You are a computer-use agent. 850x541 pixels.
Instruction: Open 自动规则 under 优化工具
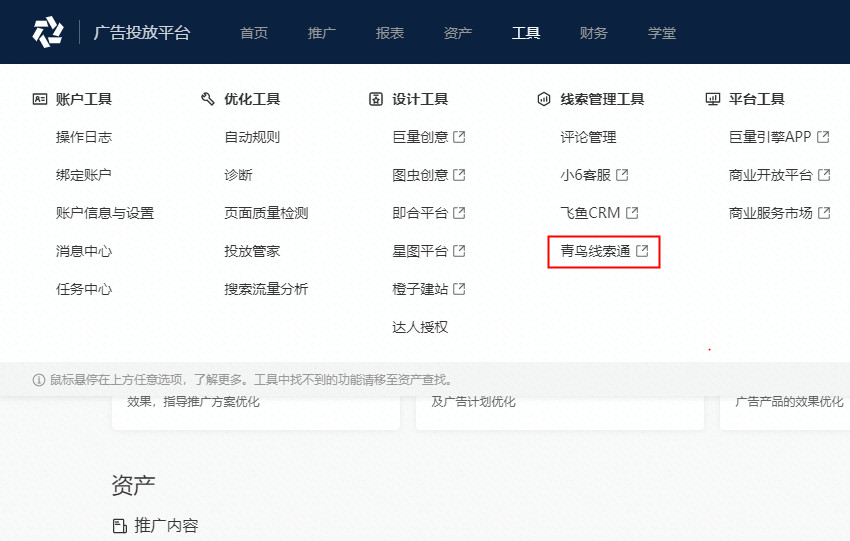tap(252, 137)
